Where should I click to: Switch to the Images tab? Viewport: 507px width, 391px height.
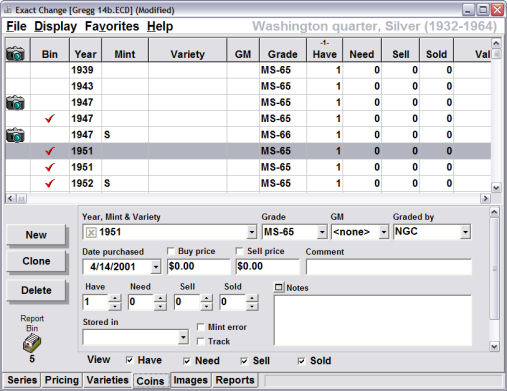pos(190,380)
